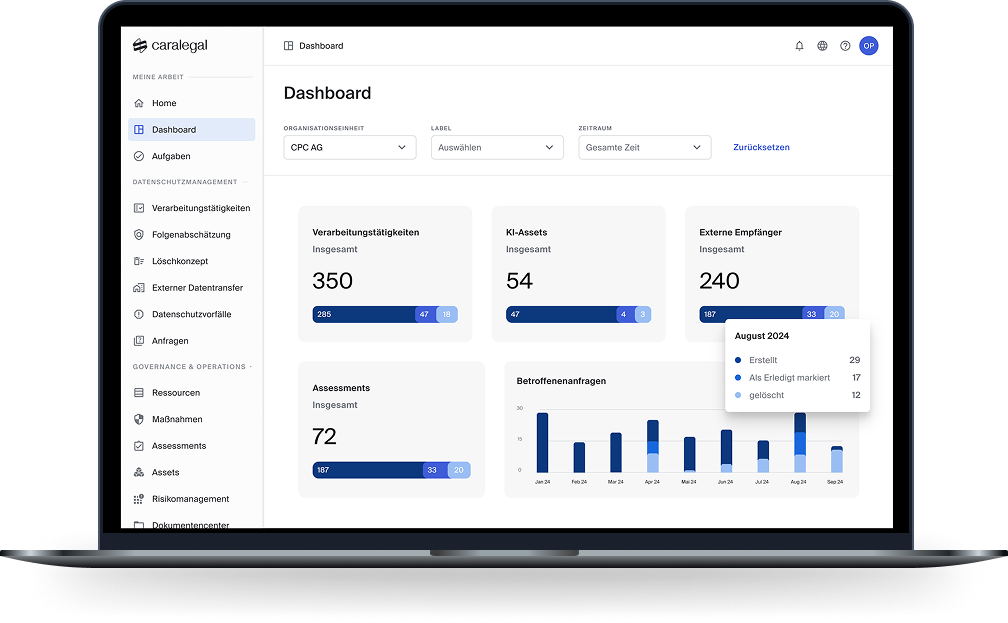Click the 47 segment of KI-Assets bar
The width and height of the screenshot is (1008, 623).
click(561, 314)
